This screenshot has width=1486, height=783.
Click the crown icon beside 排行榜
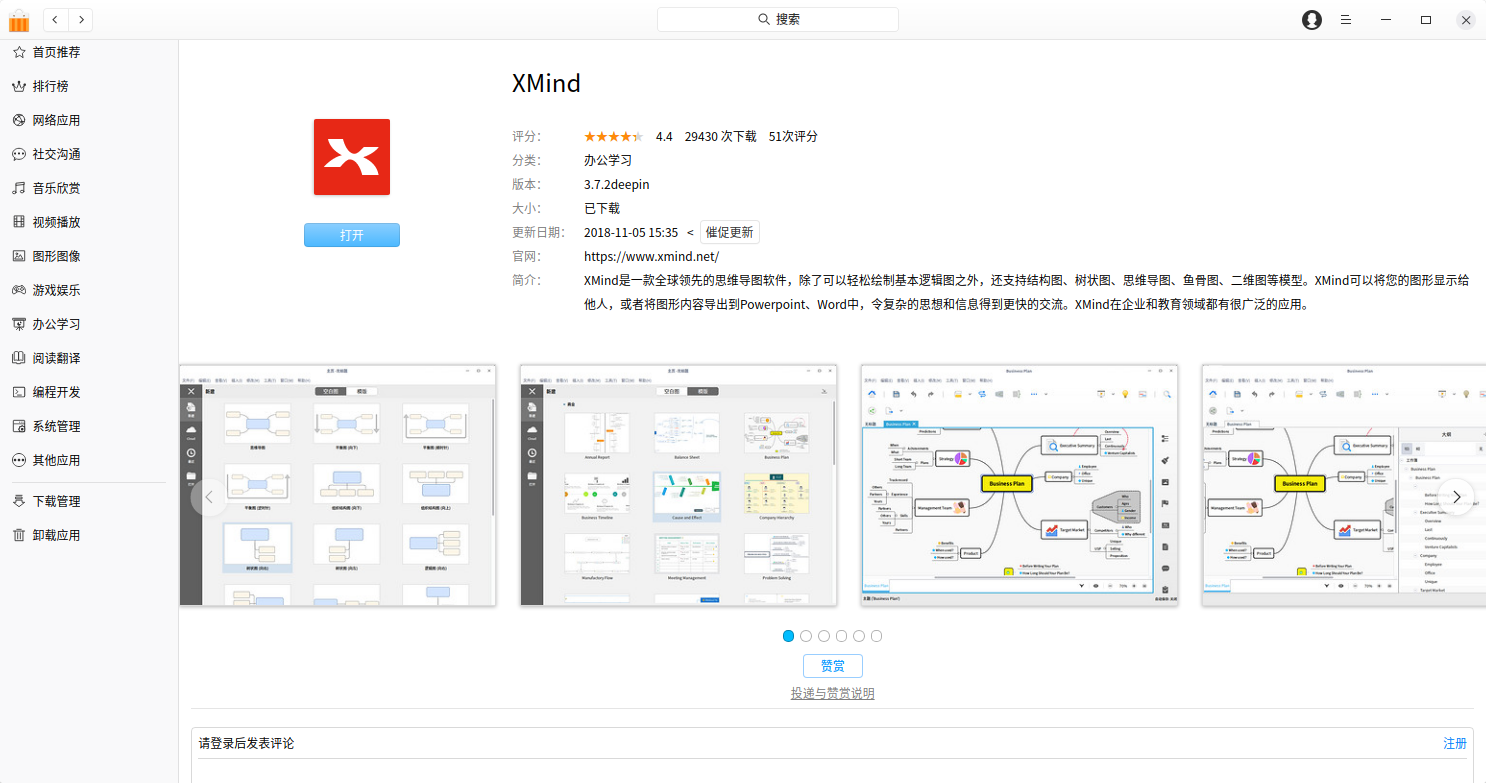(19, 86)
